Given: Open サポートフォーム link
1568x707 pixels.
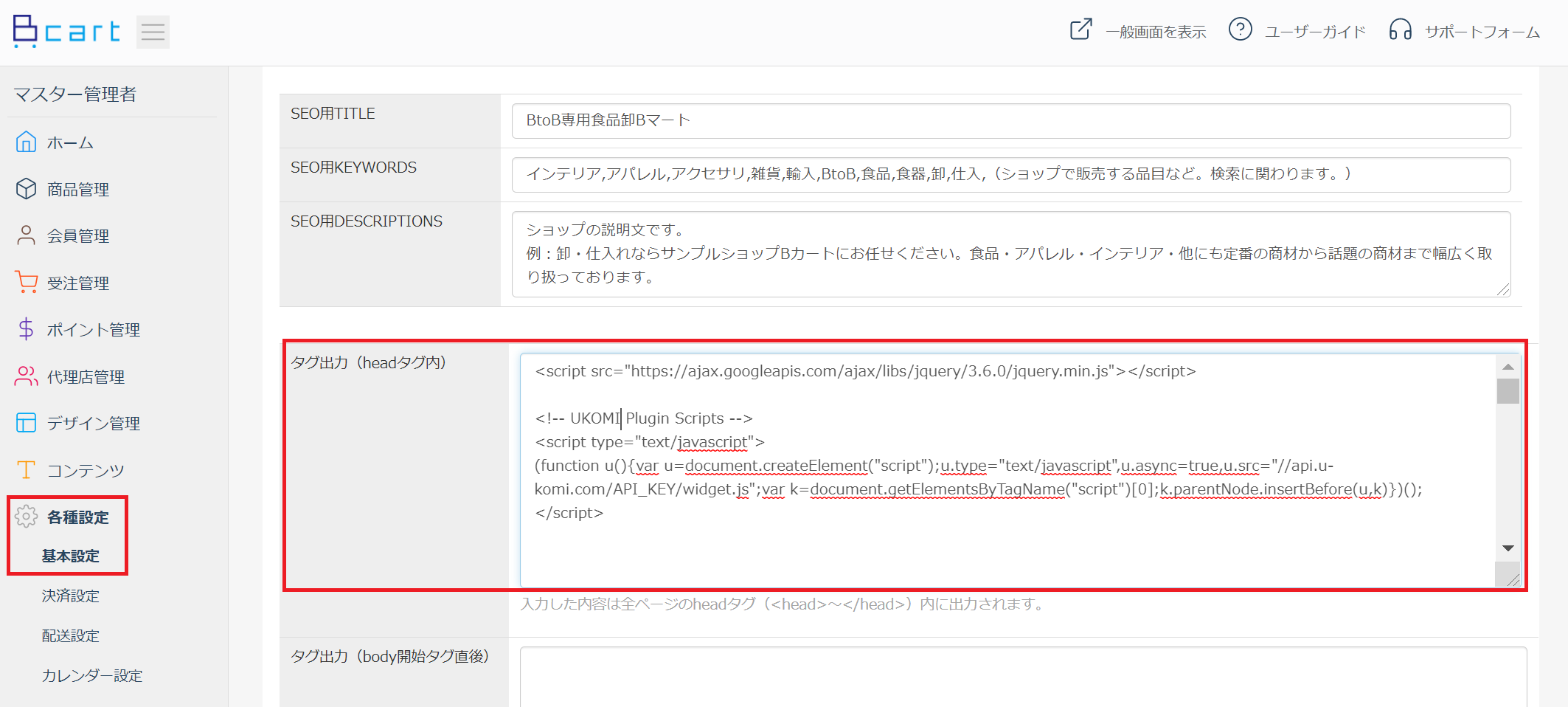Looking at the screenshot, I should 1482,32.
